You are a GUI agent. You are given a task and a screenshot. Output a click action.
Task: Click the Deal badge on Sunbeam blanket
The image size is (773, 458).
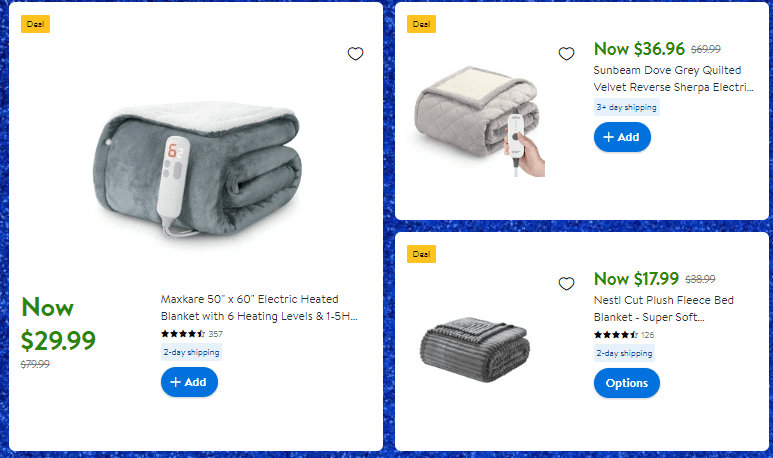tap(422, 24)
